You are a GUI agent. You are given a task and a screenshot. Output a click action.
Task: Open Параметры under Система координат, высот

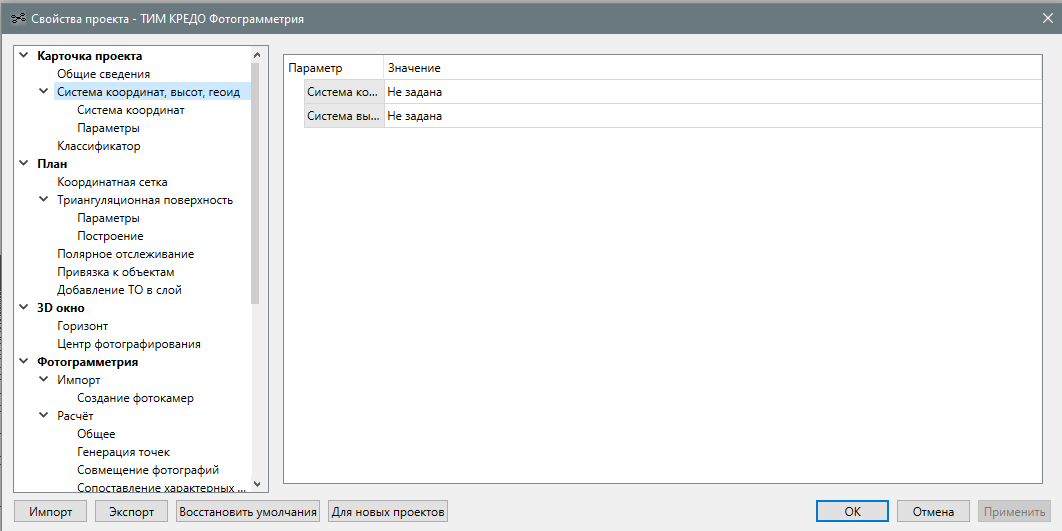pos(108,128)
